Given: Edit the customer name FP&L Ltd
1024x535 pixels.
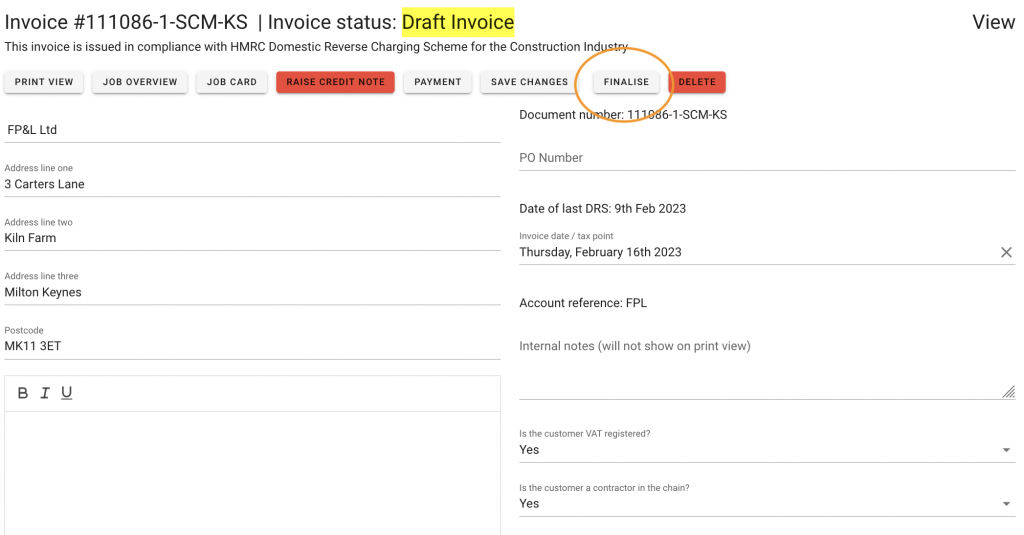Looking at the screenshot, I should coord(250,130).
